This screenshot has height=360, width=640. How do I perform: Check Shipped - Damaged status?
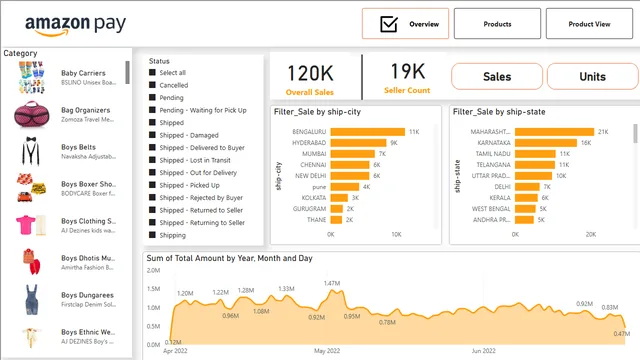coord(152,135)
